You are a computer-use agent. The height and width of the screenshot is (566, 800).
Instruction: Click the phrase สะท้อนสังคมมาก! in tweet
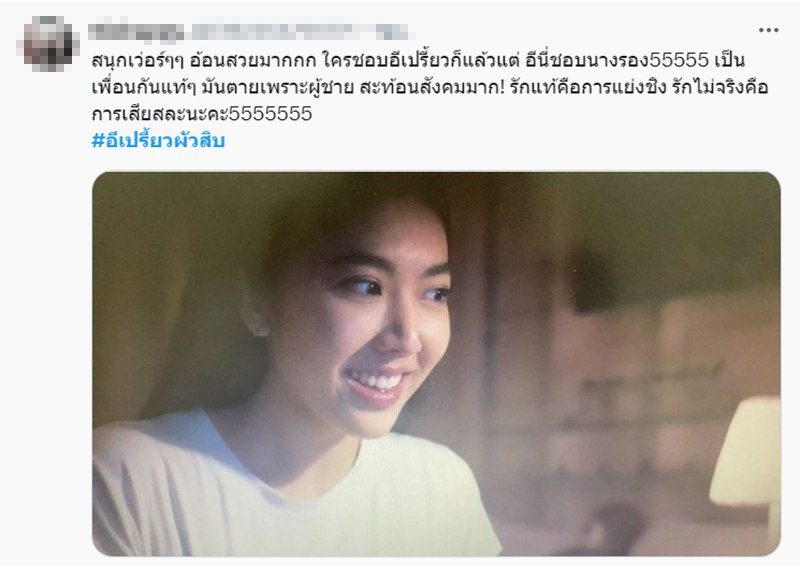click(x=432, y=87)
